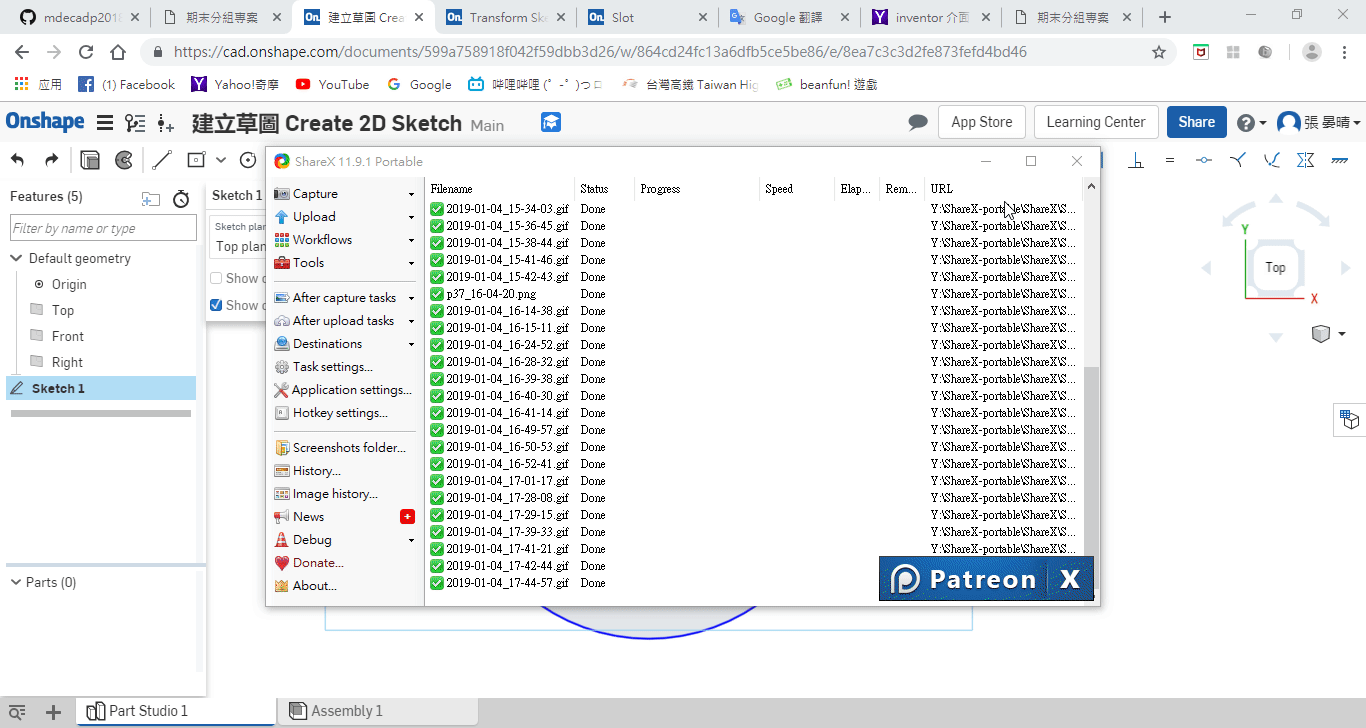The width and height of the screenshot is (1366, 728).
Task: Type in the Filter by name field
Action: (104, 228)
